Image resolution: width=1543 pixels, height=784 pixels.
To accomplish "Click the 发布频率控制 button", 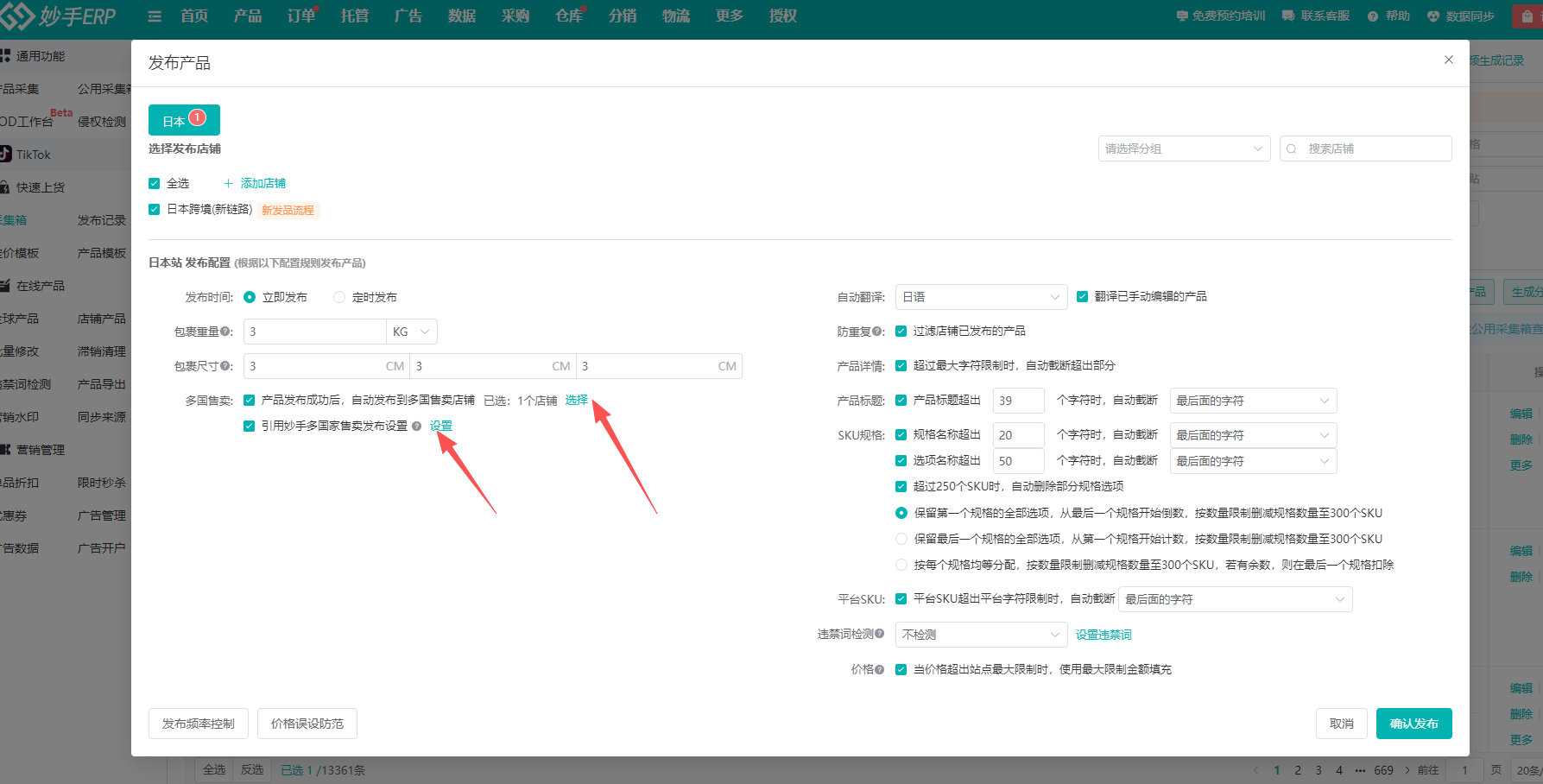I will coord(199,724).
